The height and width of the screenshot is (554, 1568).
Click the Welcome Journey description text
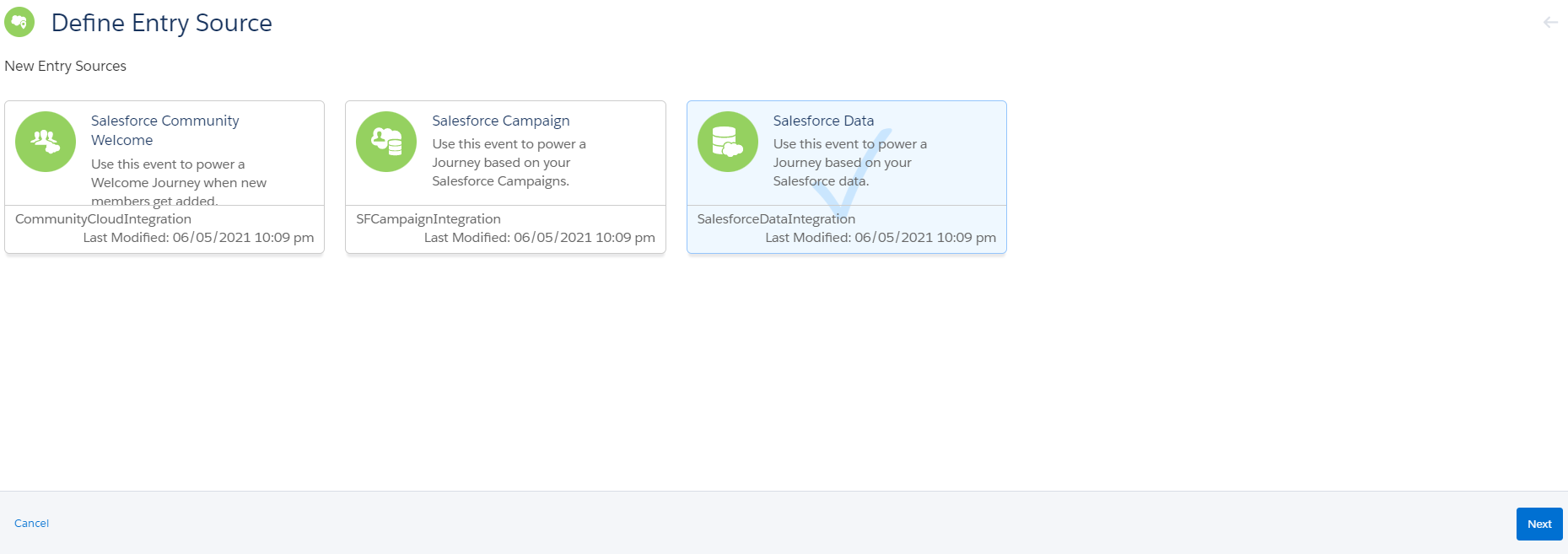pos(179,182)
